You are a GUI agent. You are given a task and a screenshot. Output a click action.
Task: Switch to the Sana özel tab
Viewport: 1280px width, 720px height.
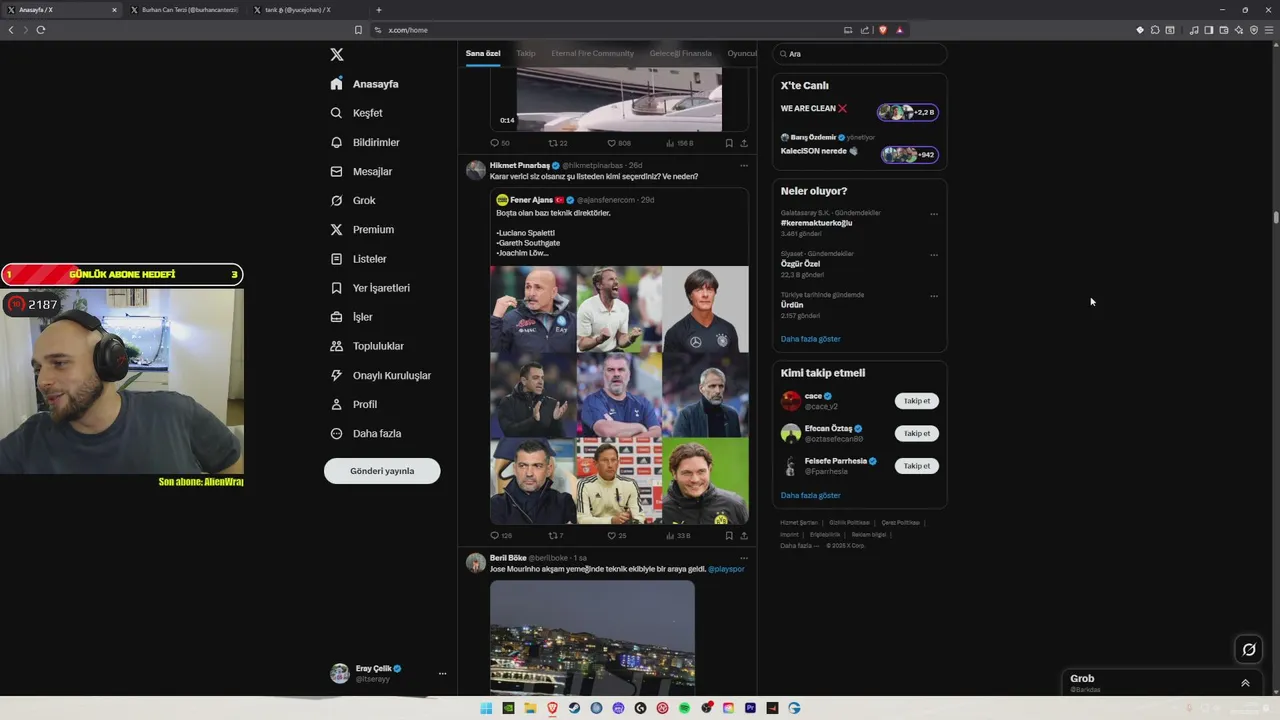pyautogui.click(x=483, y=53)
